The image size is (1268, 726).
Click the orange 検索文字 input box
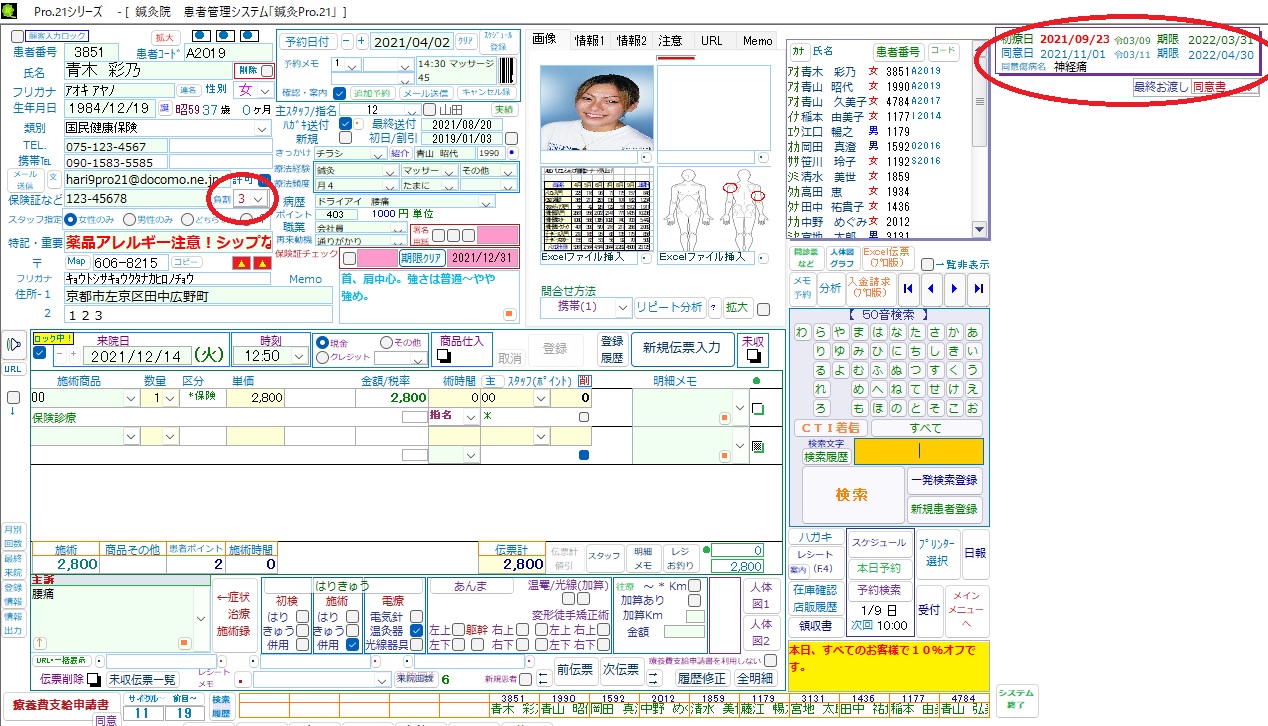coord(918,452)
